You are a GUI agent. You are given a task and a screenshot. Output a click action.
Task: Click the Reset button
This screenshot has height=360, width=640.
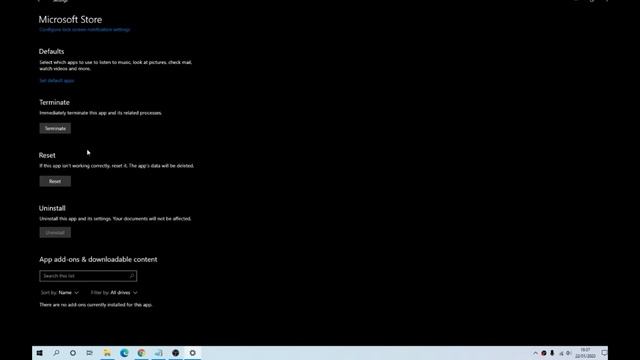(x=55, y=181)
